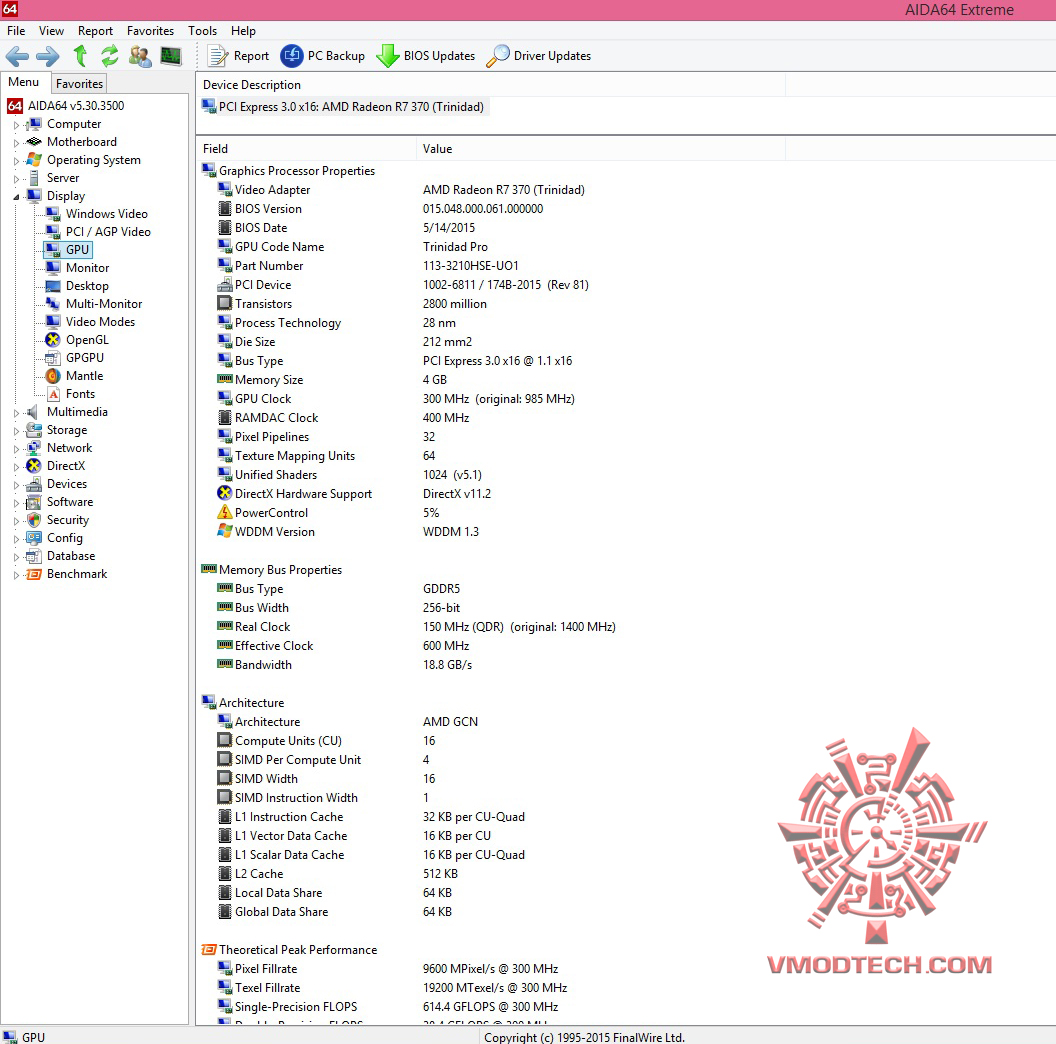The height and width of the screenshot is (1044, 1056).
Task: Select Video Modes tree item
Action: [100, 322]
